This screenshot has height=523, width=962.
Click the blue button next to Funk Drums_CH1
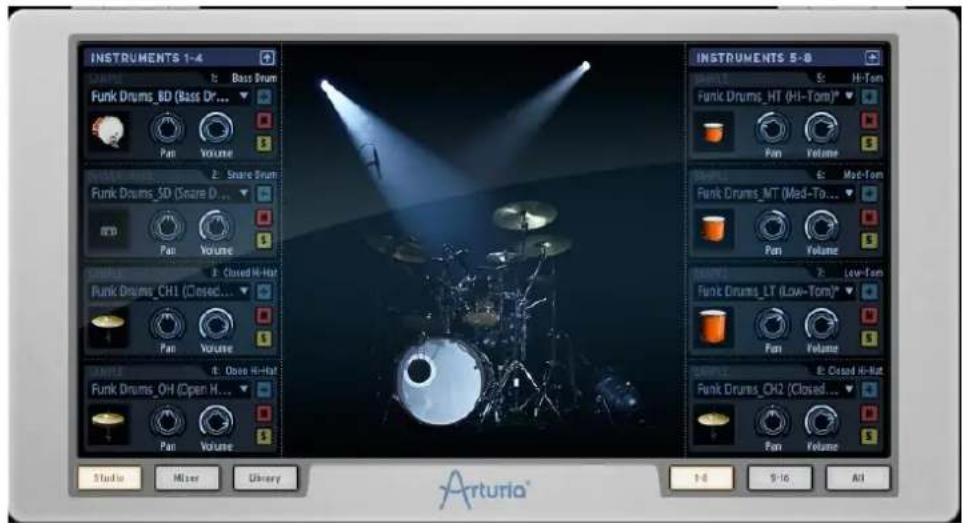click(264, 292)
